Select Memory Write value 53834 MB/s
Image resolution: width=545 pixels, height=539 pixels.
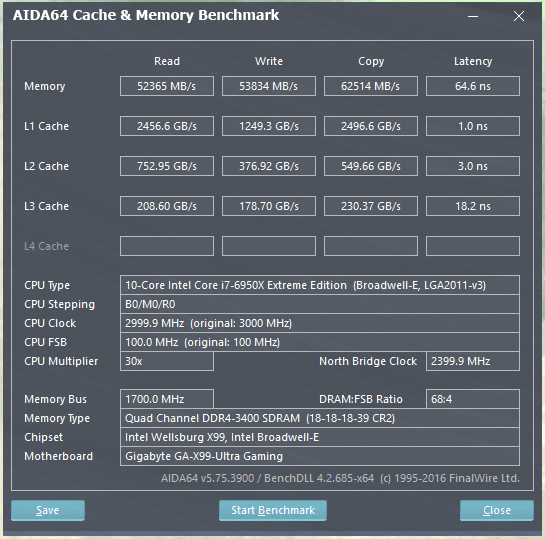pos(269,86)
